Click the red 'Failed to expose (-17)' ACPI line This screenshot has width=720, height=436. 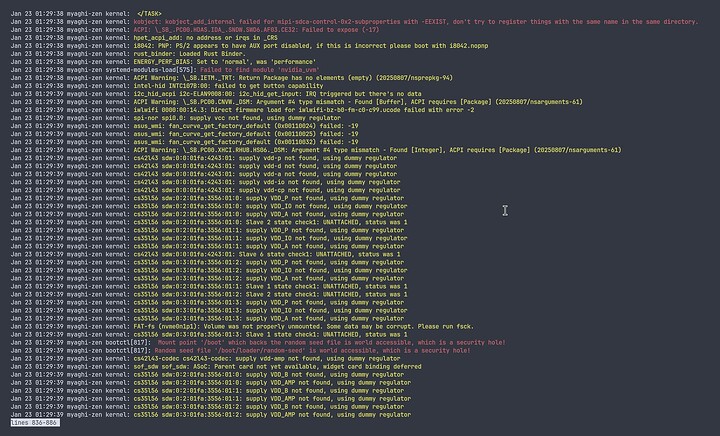pyautogui.click(x=195, y=30)
